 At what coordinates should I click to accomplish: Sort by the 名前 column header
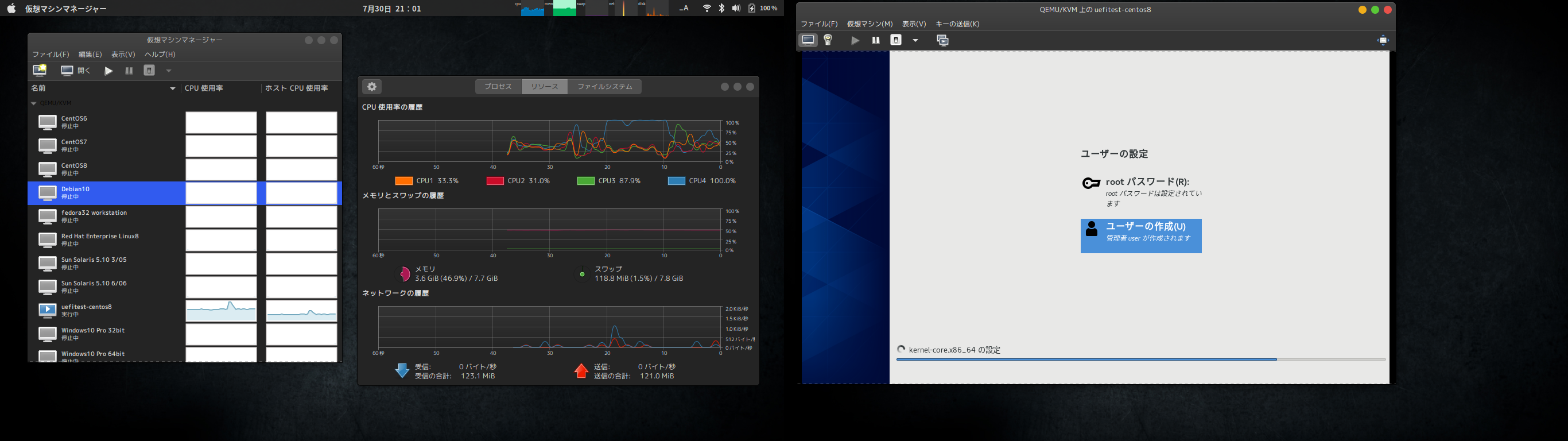coord(104,88)
